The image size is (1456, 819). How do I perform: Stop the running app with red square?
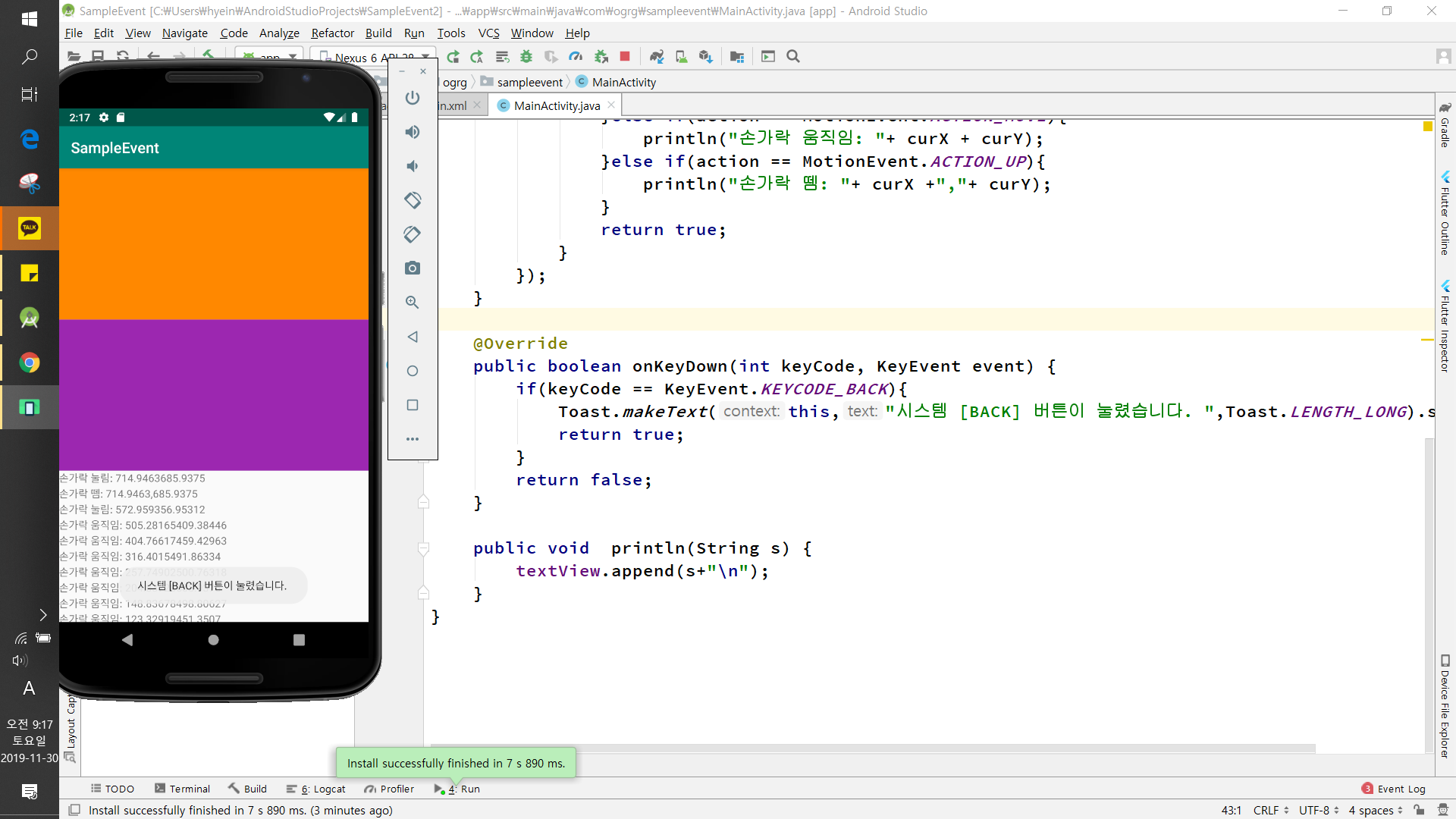pos(625,57)
